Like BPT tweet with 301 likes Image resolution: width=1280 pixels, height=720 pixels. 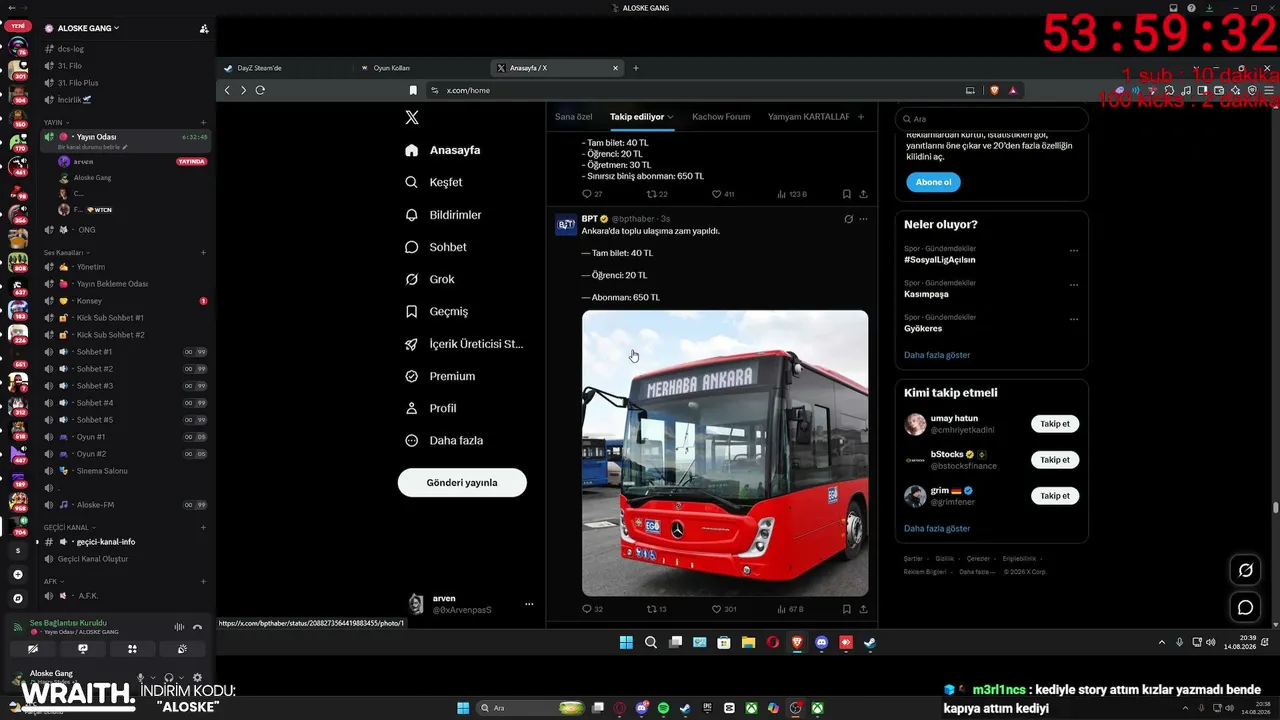[x=724, y=609]
